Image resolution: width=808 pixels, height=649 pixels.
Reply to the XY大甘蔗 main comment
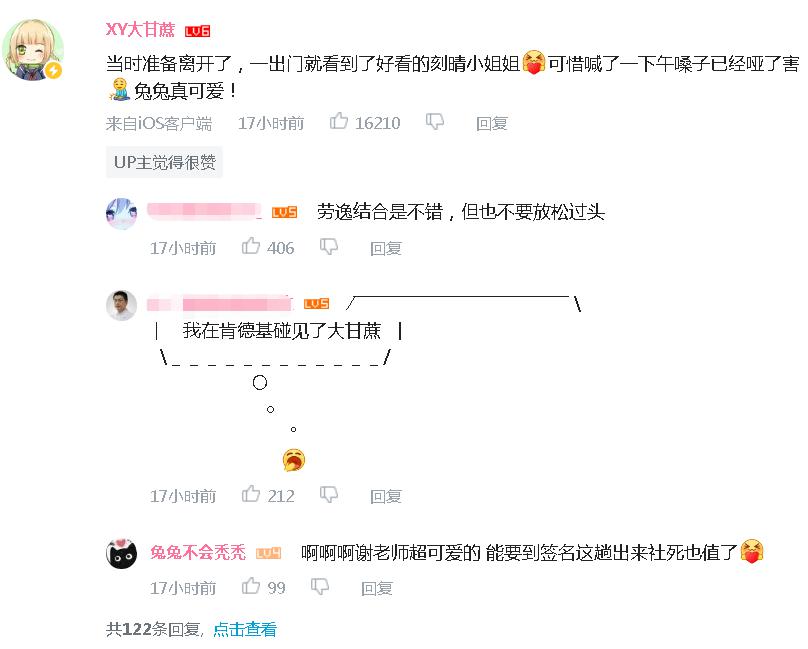coord(492,124)
